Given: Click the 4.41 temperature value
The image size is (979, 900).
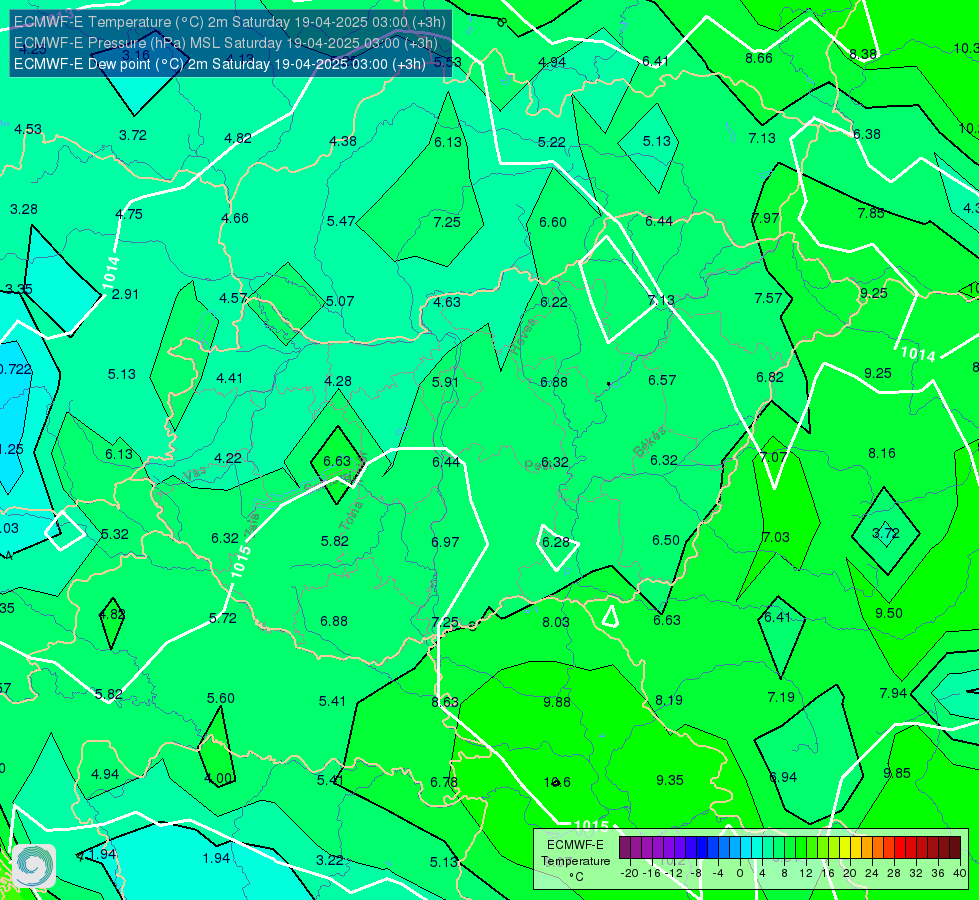Looking at the screenshot, I should pyautogui.click(x=229, y=378).
